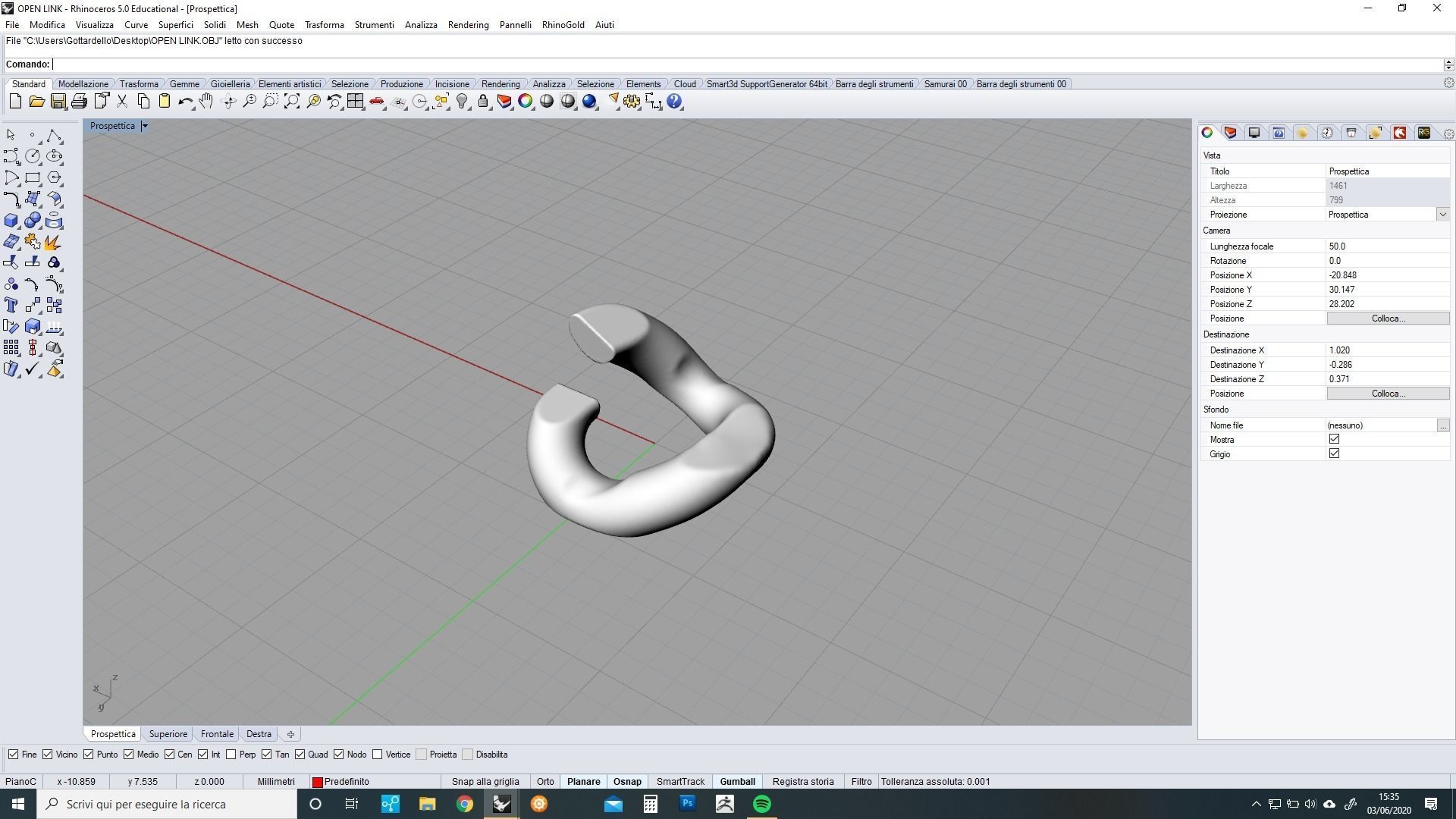This screenshot has height=819, width=1456.
Task: Click Colloca button under Destinazione
Action: 1388,394
